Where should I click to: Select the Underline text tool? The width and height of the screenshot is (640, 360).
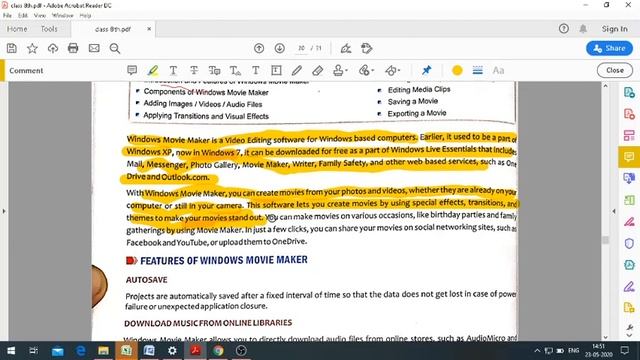click(x=173, y=70)
